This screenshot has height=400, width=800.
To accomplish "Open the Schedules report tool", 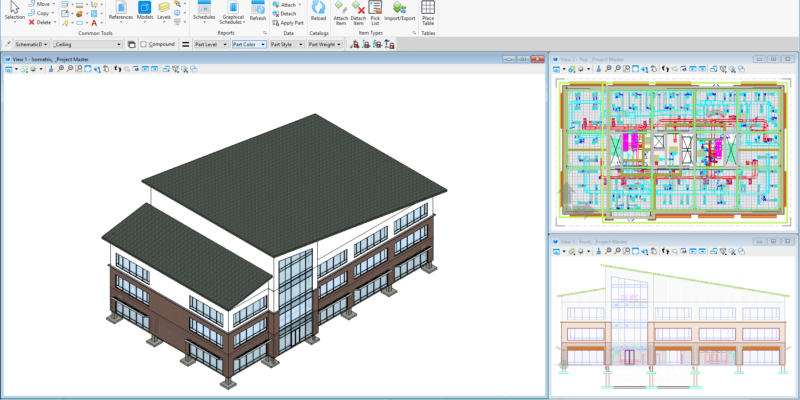I will point(204,11).
